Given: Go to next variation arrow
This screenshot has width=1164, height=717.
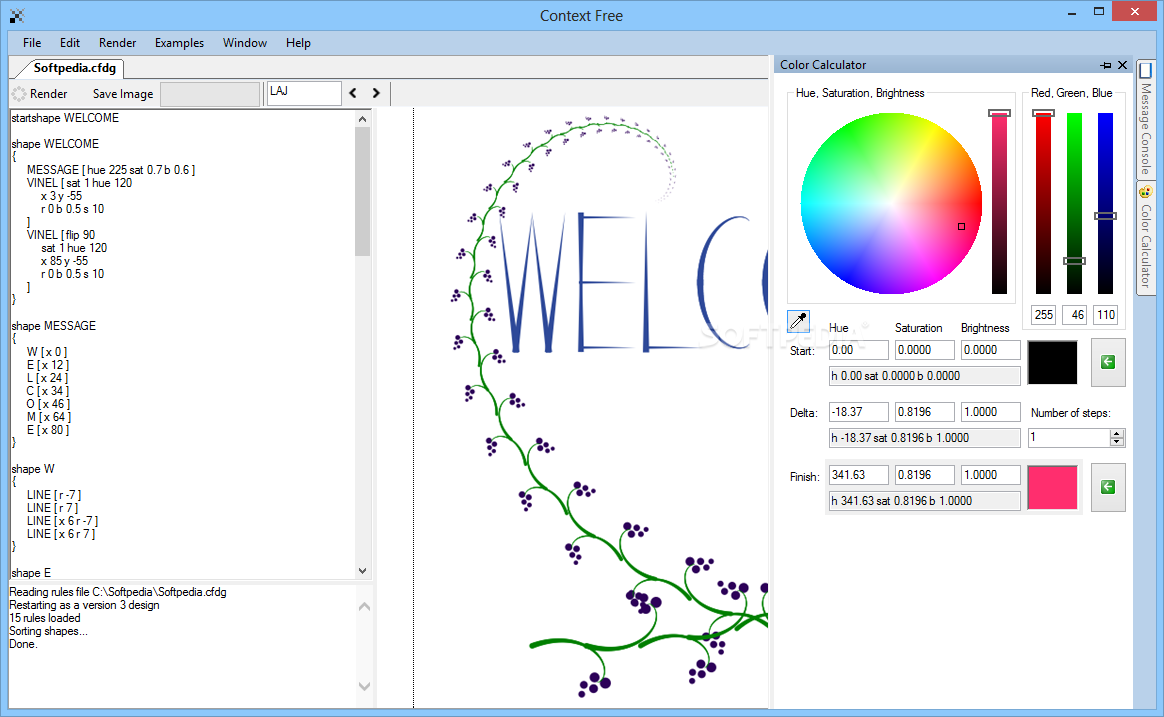Looking at the screenshot, I should click(x=376, y=94).
